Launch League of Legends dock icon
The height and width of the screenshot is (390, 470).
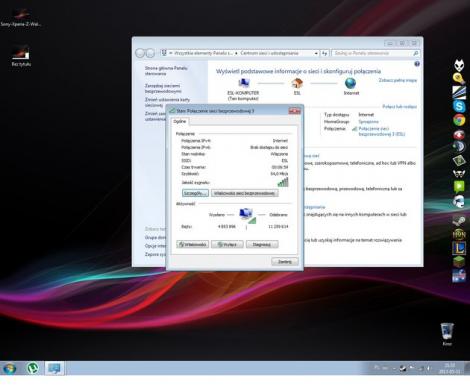click(459, 248)
